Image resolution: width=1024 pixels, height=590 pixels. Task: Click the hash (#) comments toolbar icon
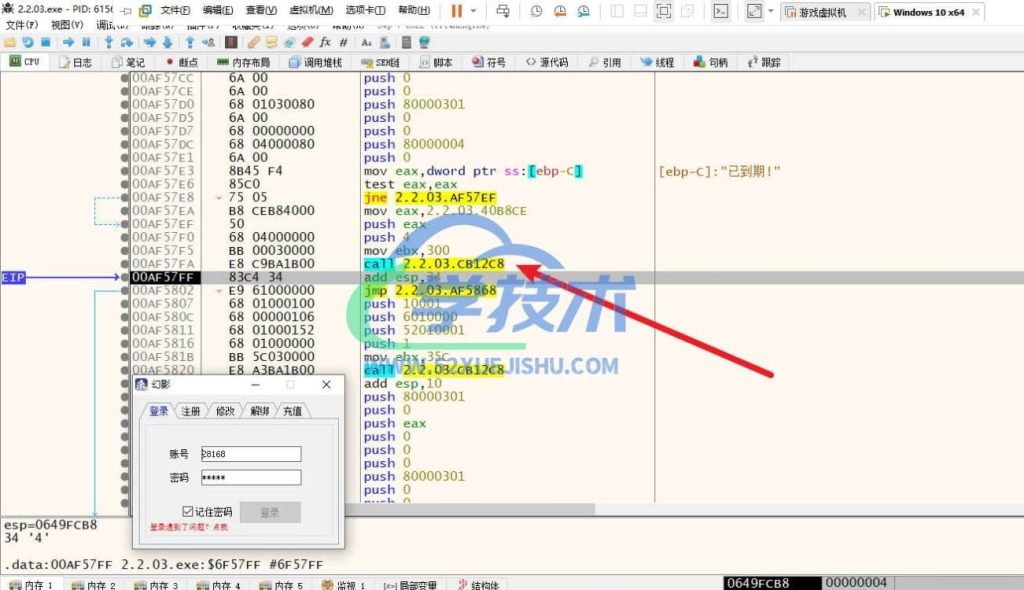(344, 43)
